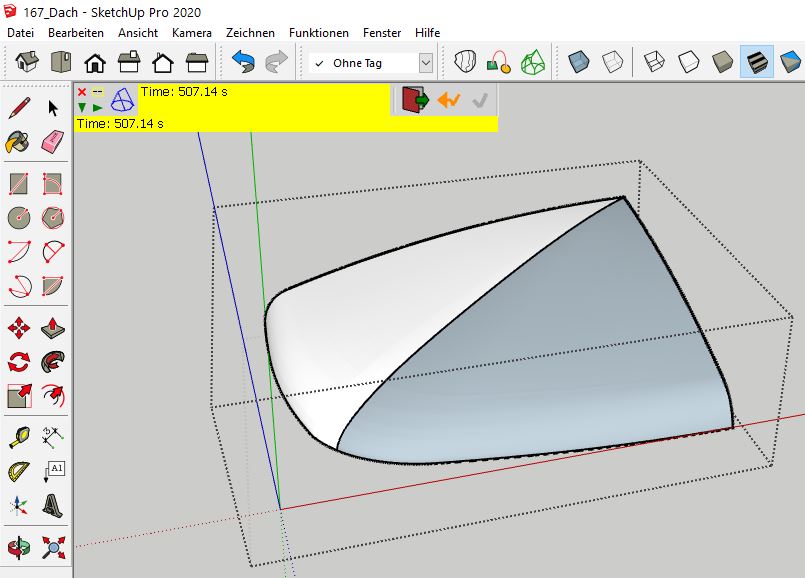The height and width of the screenshot is (578, 805).
Task: Choose the Move tool
Action: 19,327
